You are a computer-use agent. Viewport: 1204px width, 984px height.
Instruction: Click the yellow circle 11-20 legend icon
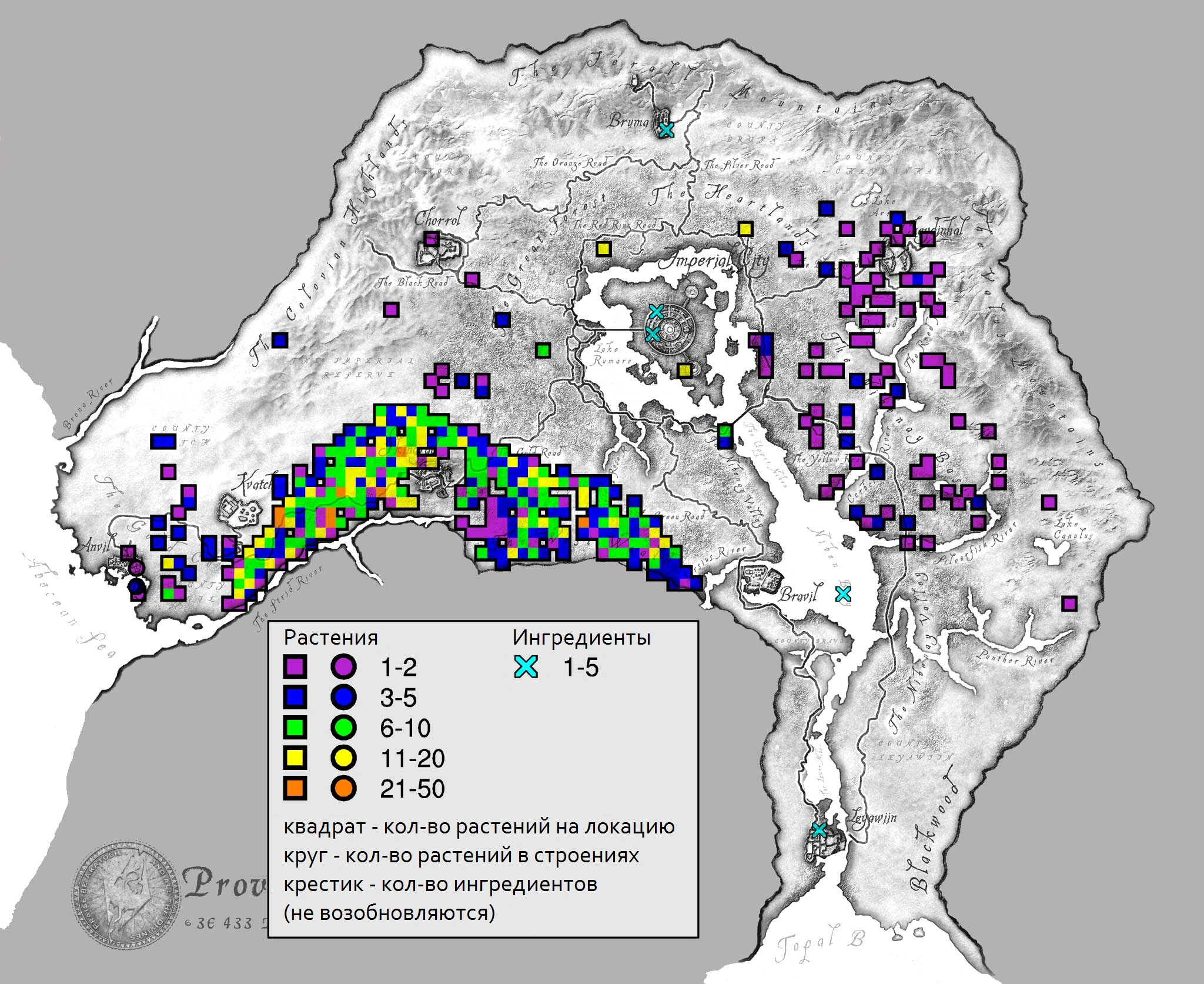point(344,758)
